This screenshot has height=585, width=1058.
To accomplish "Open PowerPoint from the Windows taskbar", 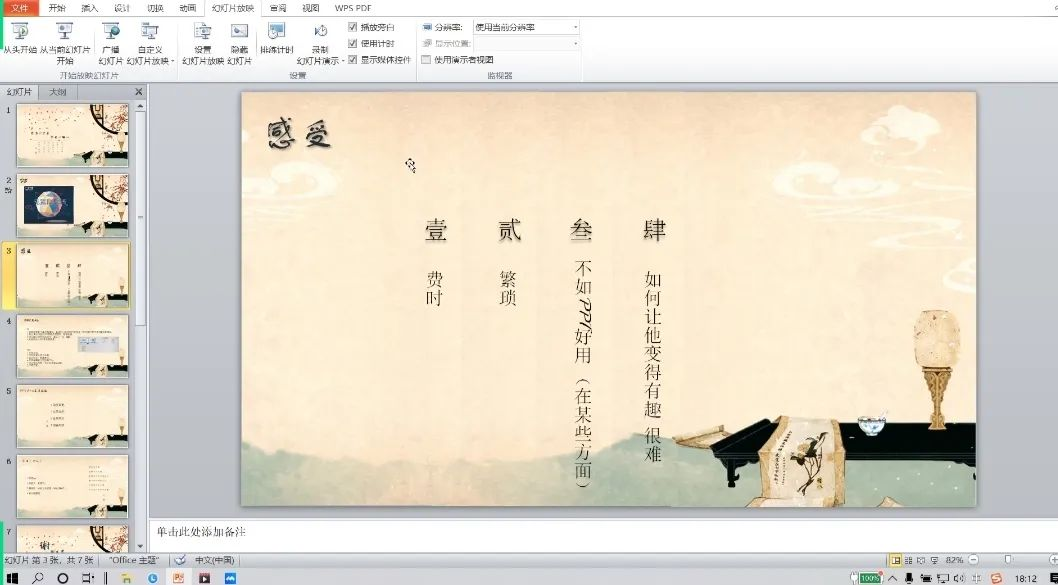I will (179, 577).
